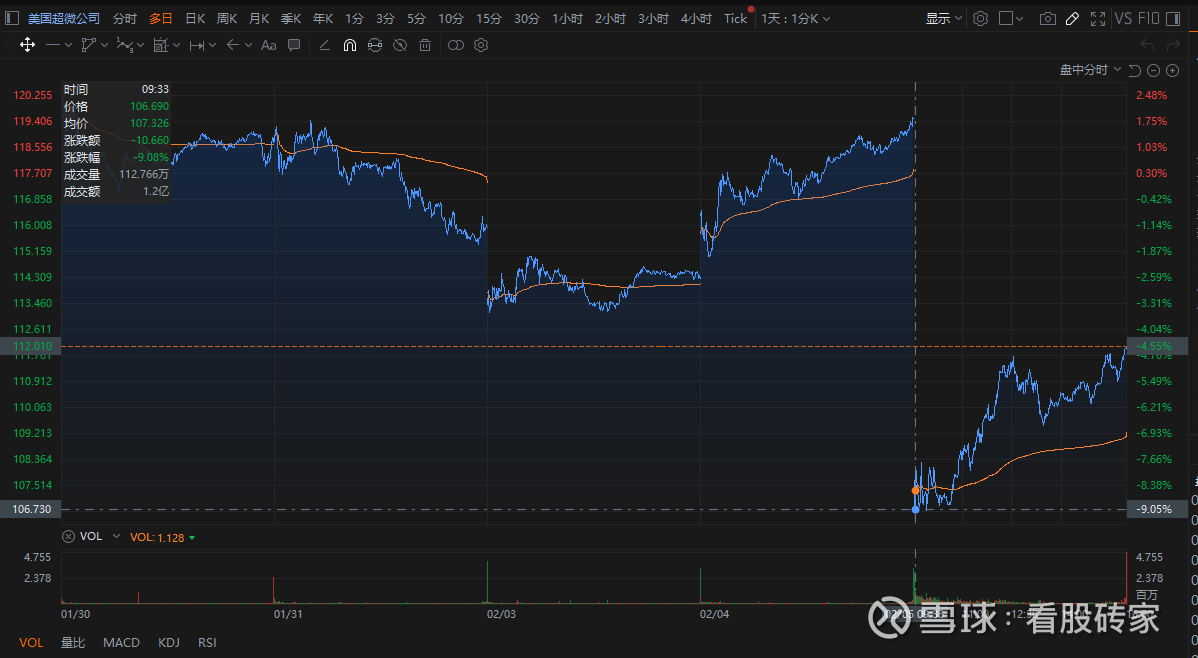Switch to 日K chart tab
This screenshot has height=658, width=1198.
click(195, 18)
